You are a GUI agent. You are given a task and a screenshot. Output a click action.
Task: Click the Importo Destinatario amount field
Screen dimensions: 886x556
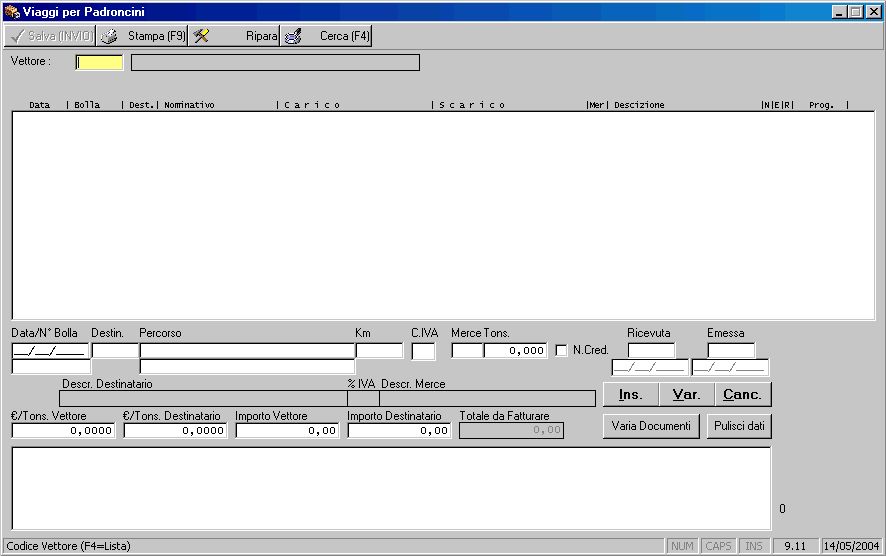(x=398, y=430)
